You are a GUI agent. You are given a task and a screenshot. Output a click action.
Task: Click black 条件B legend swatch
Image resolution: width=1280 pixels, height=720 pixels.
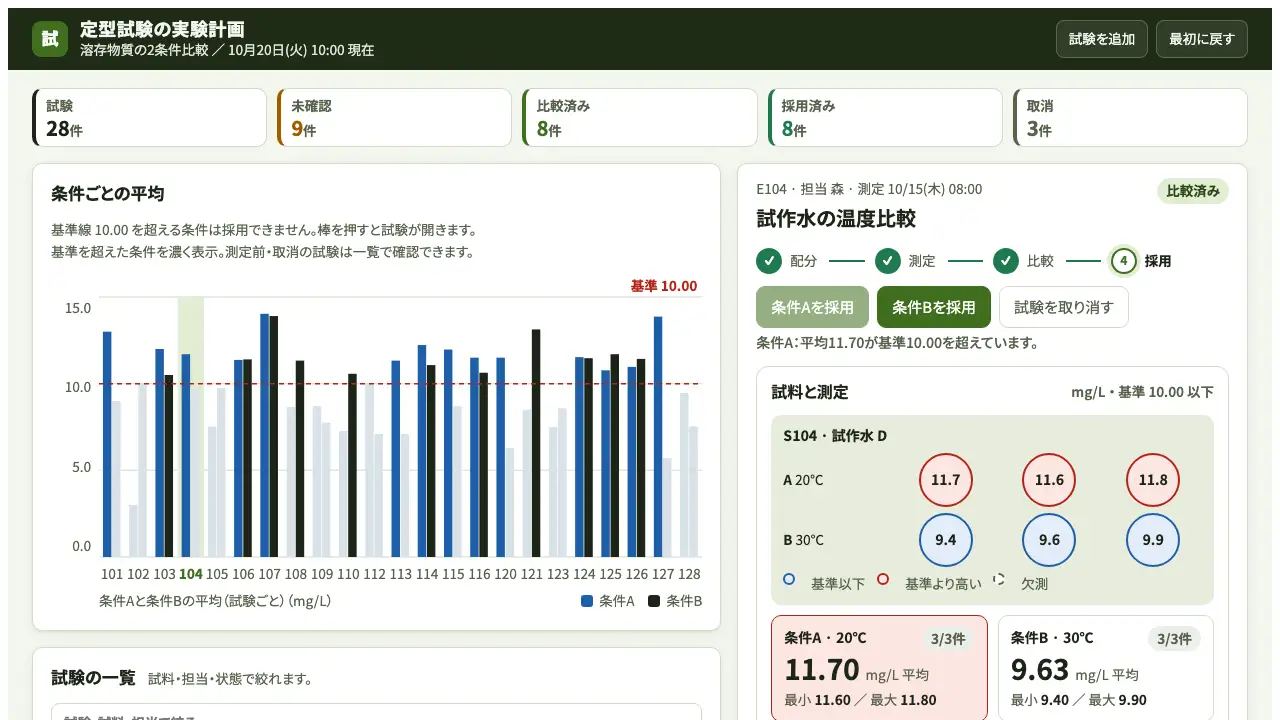654,601
